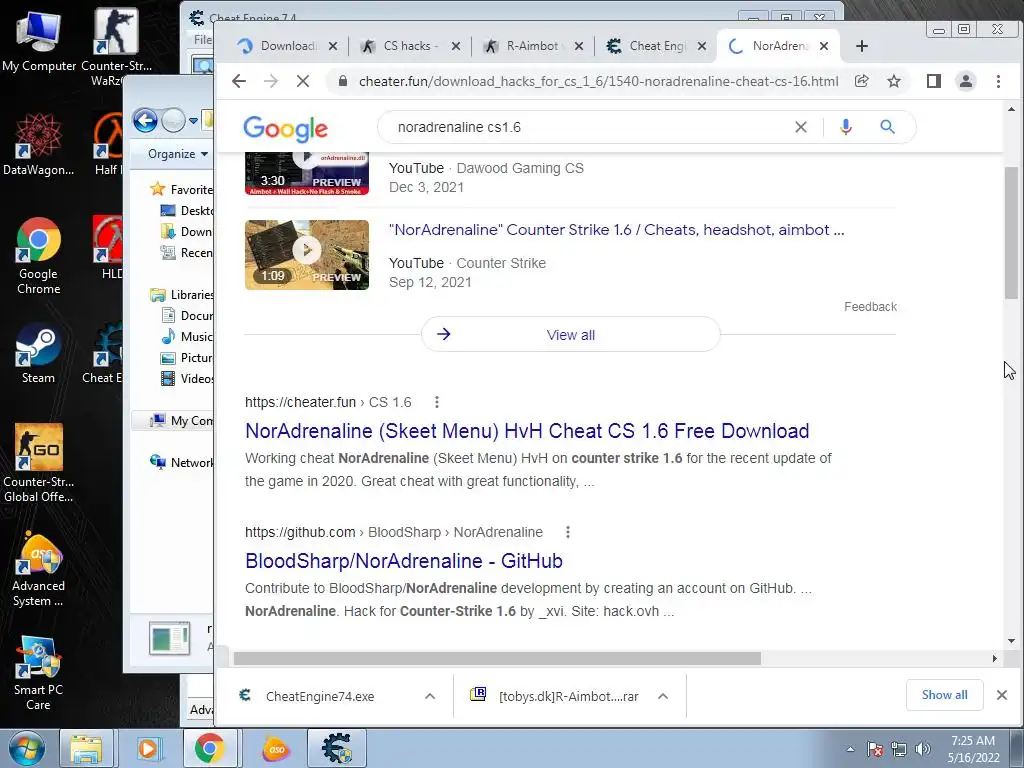Click the address bar URL
The image size is (1024, 768).
click(x=598, y=81)
